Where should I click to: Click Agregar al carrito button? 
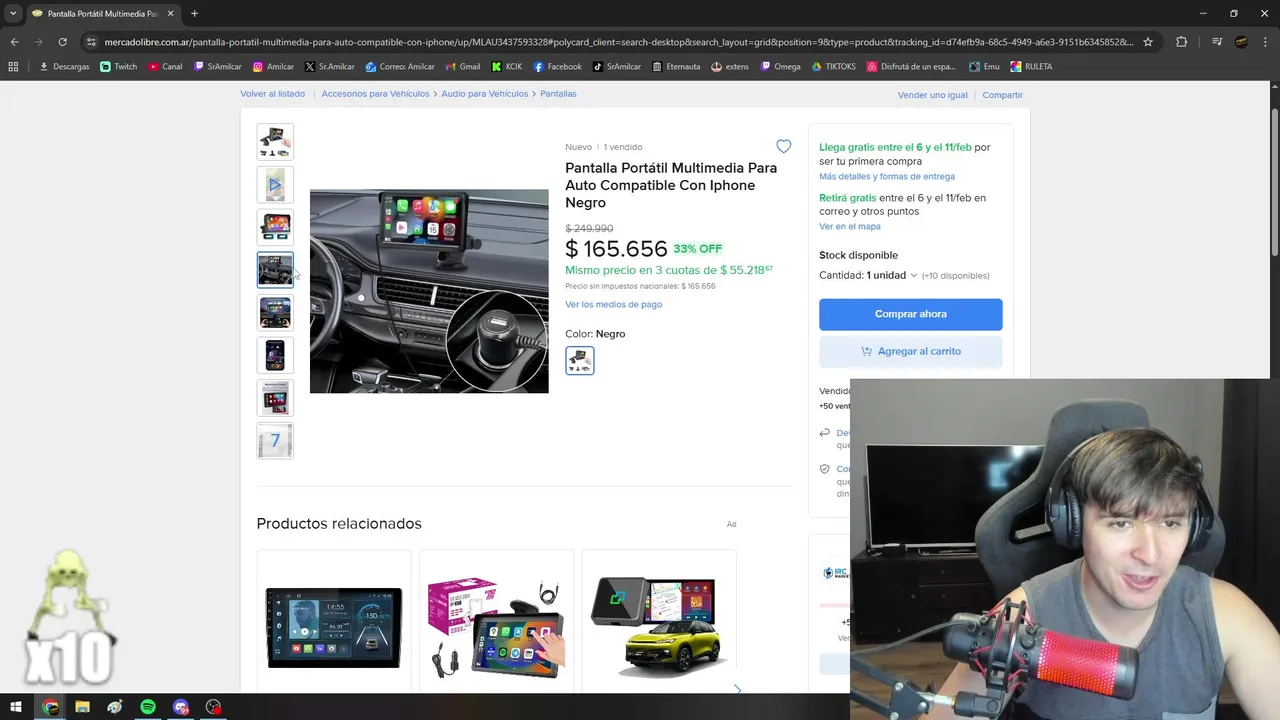[910, 351]
